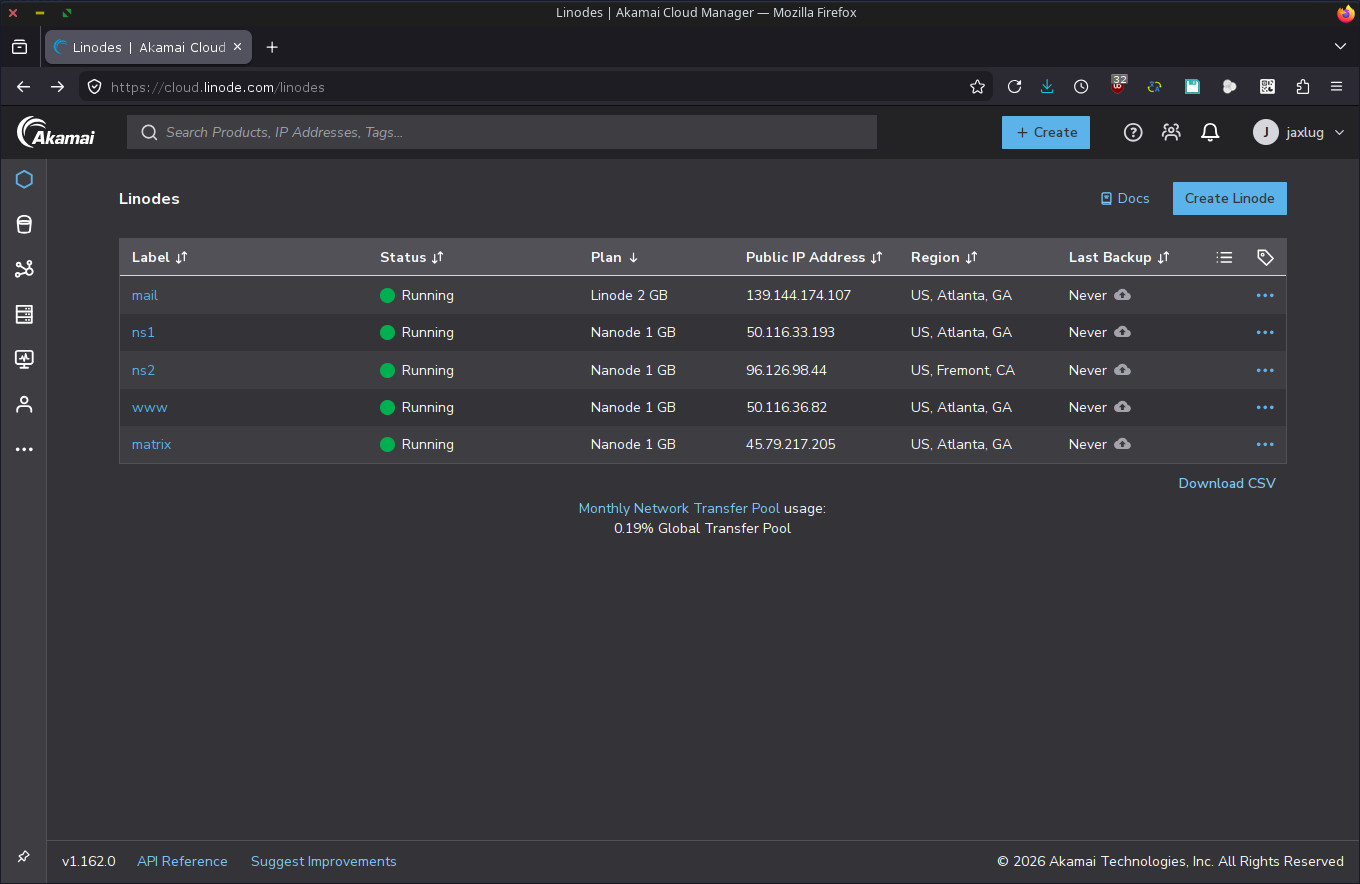Reload the page in Firefox
Viewport: 1360px width, 884px height.
pos(1014,87)
